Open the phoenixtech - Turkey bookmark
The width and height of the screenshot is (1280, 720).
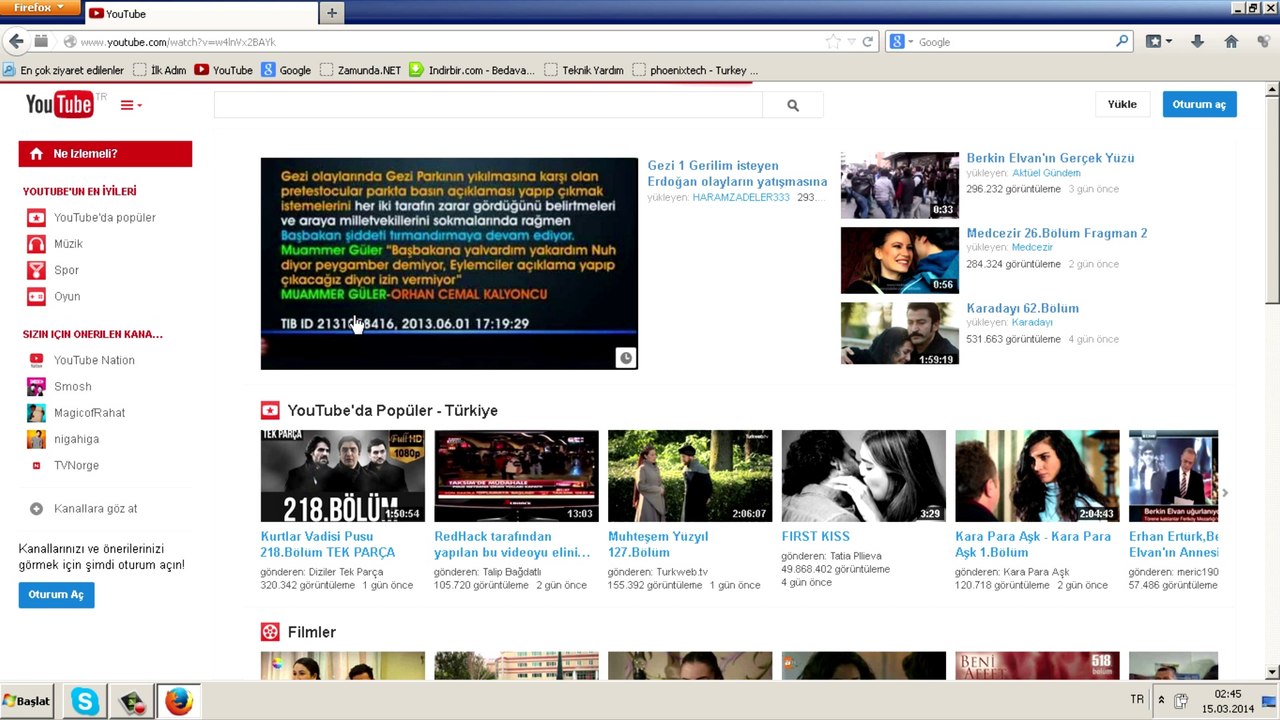click(x=695, y=70)
